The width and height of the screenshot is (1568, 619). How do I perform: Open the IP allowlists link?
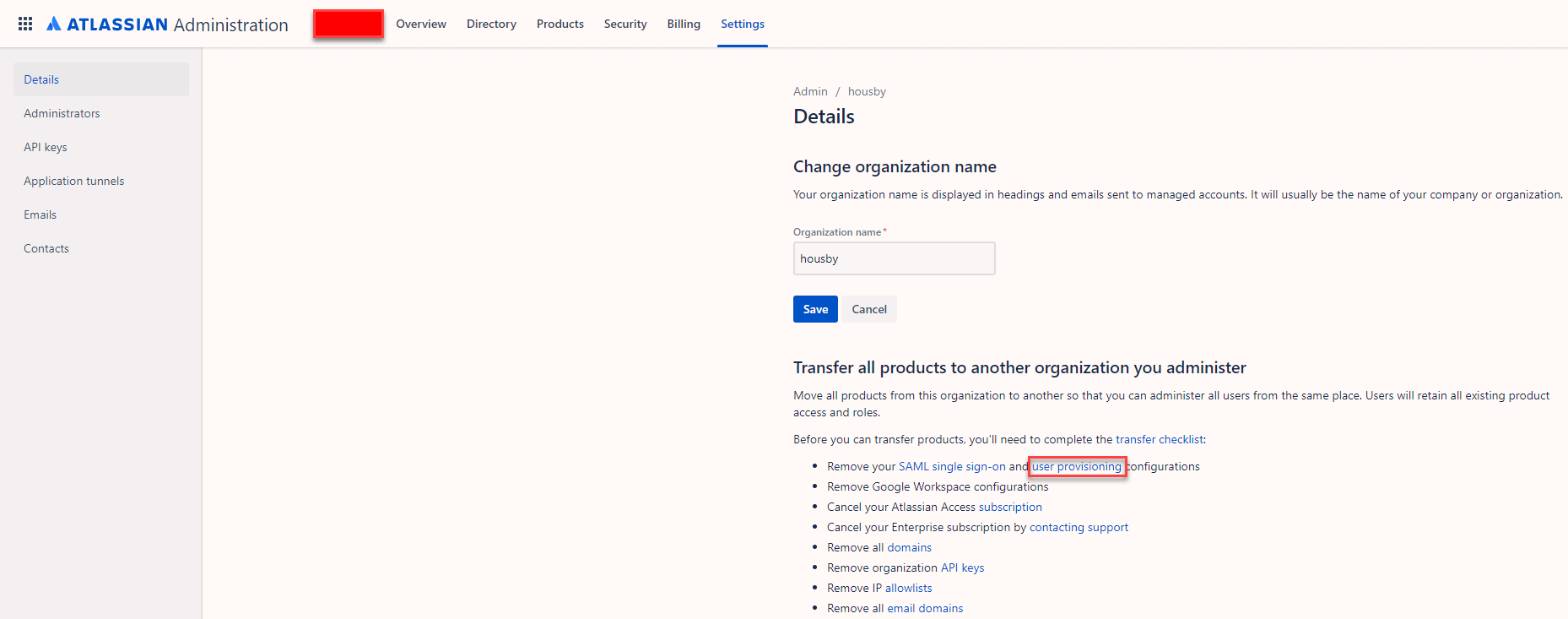909,588
